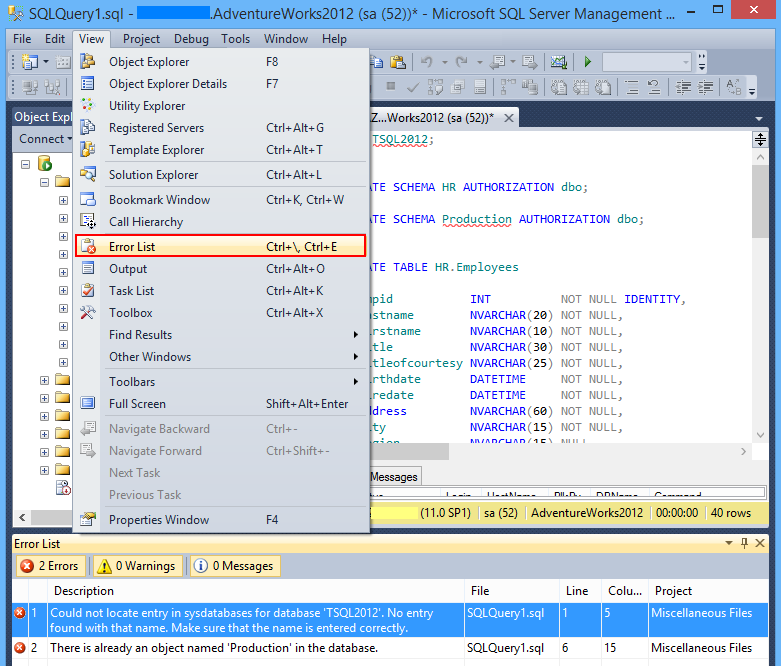Toggle the 0 Messages filter button
Screen dimensions: 781x666
click(235, 566)
